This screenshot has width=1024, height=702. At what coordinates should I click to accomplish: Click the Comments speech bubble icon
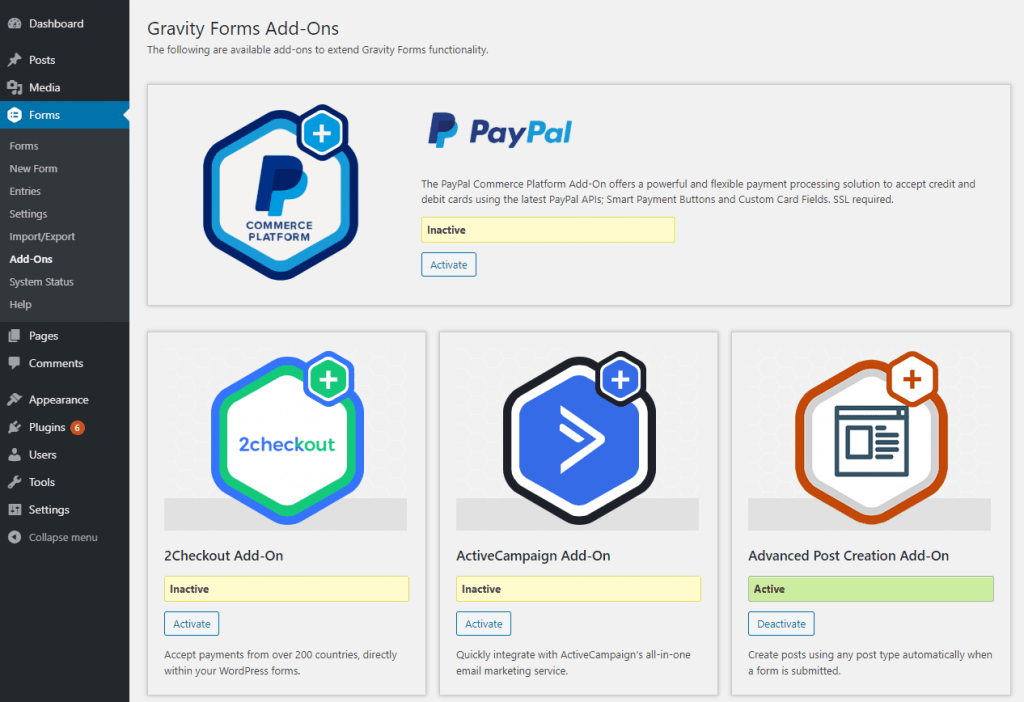(14, 364)
